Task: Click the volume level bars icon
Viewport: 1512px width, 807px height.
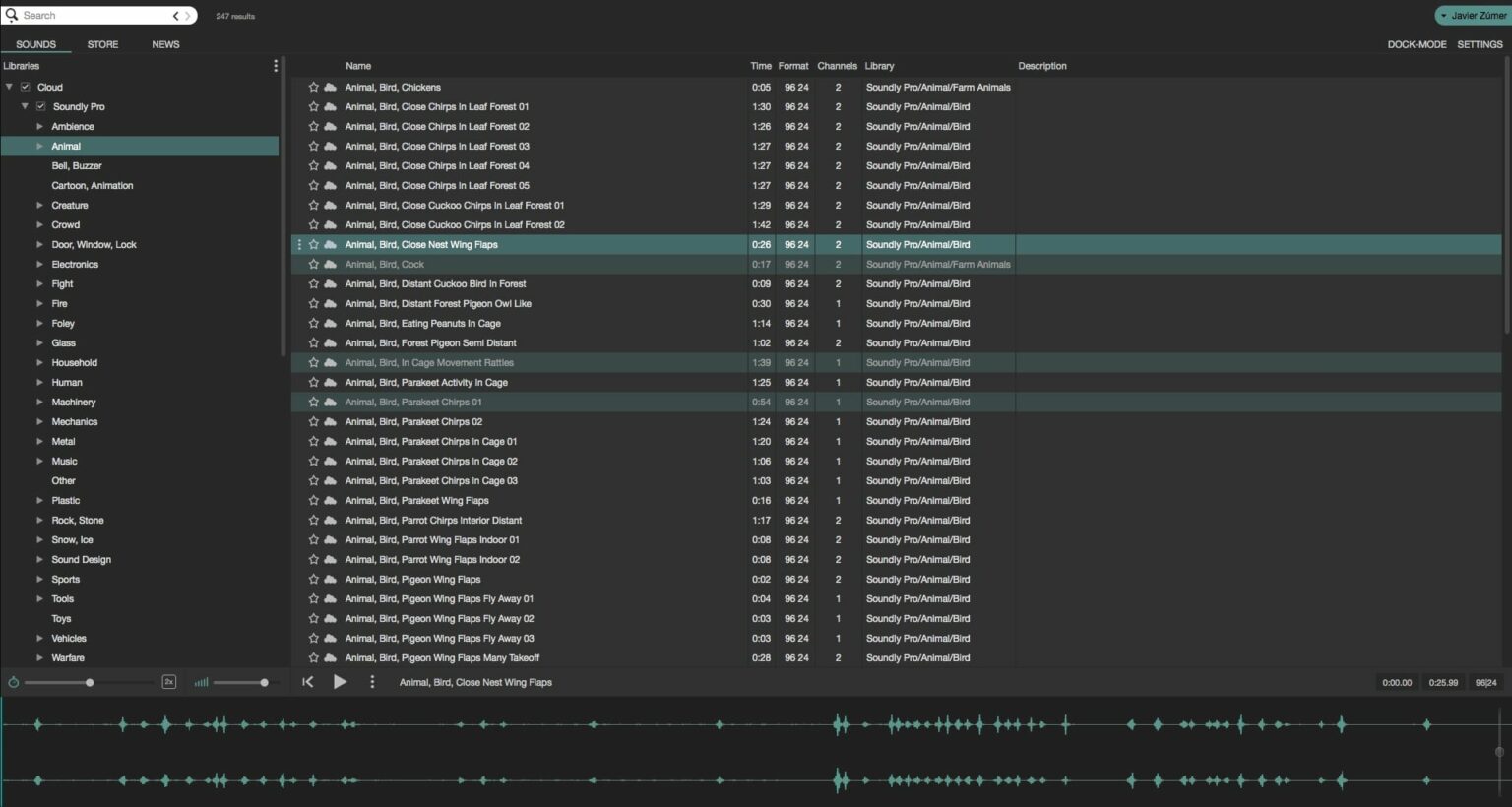Action: point(201,681)
